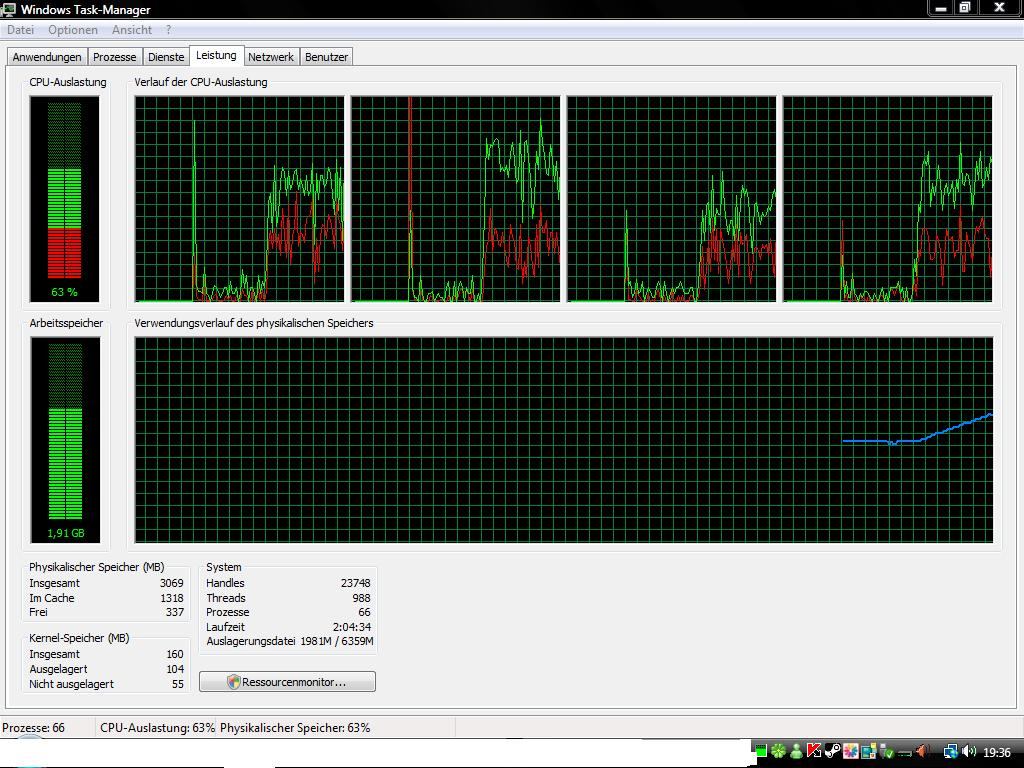Click the Arbeitsspeicher 1,91 GB gauge
This screenshot has height=768, width=1024.
[x=65, y=440]
